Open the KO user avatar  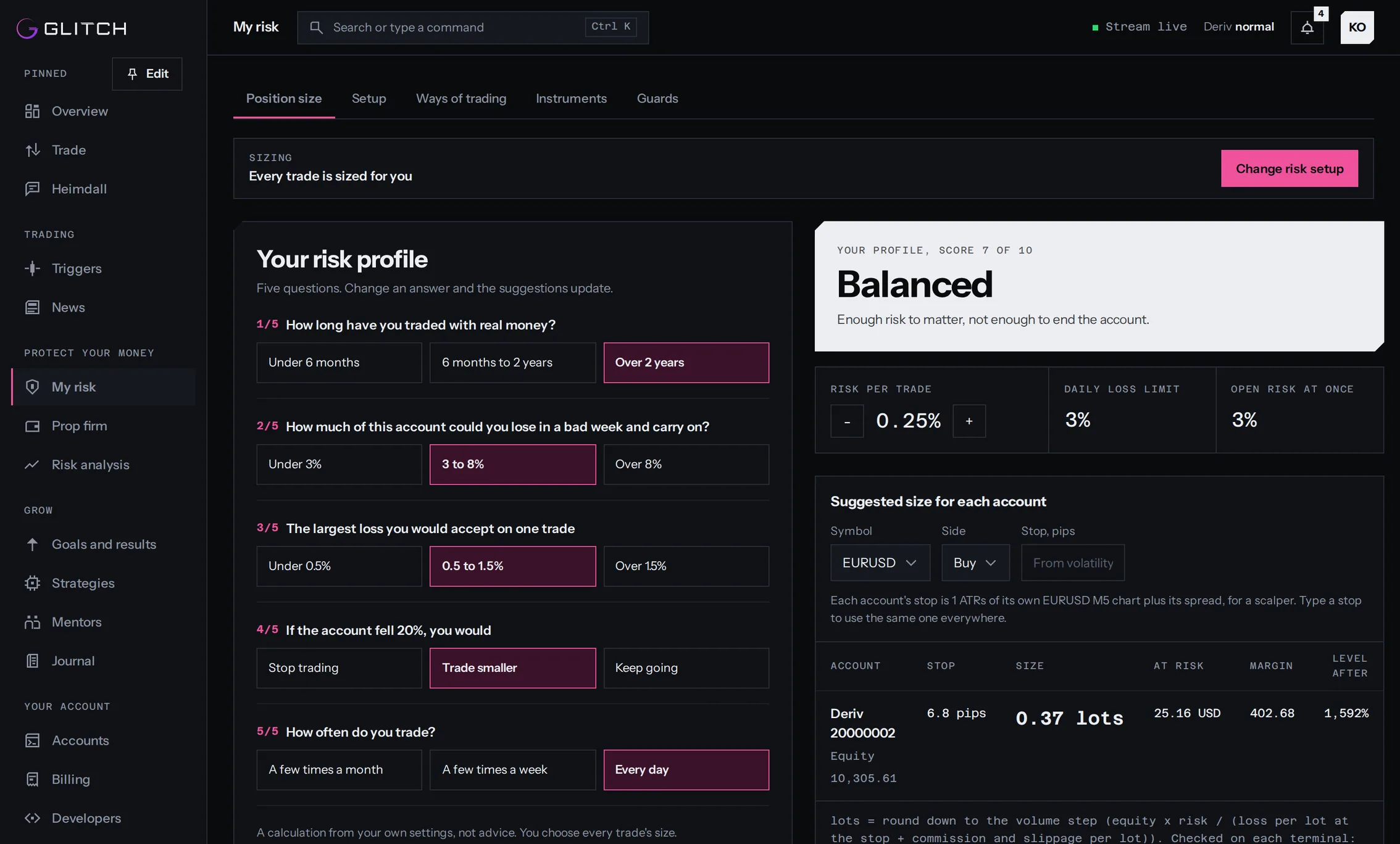pos(1357,27)
